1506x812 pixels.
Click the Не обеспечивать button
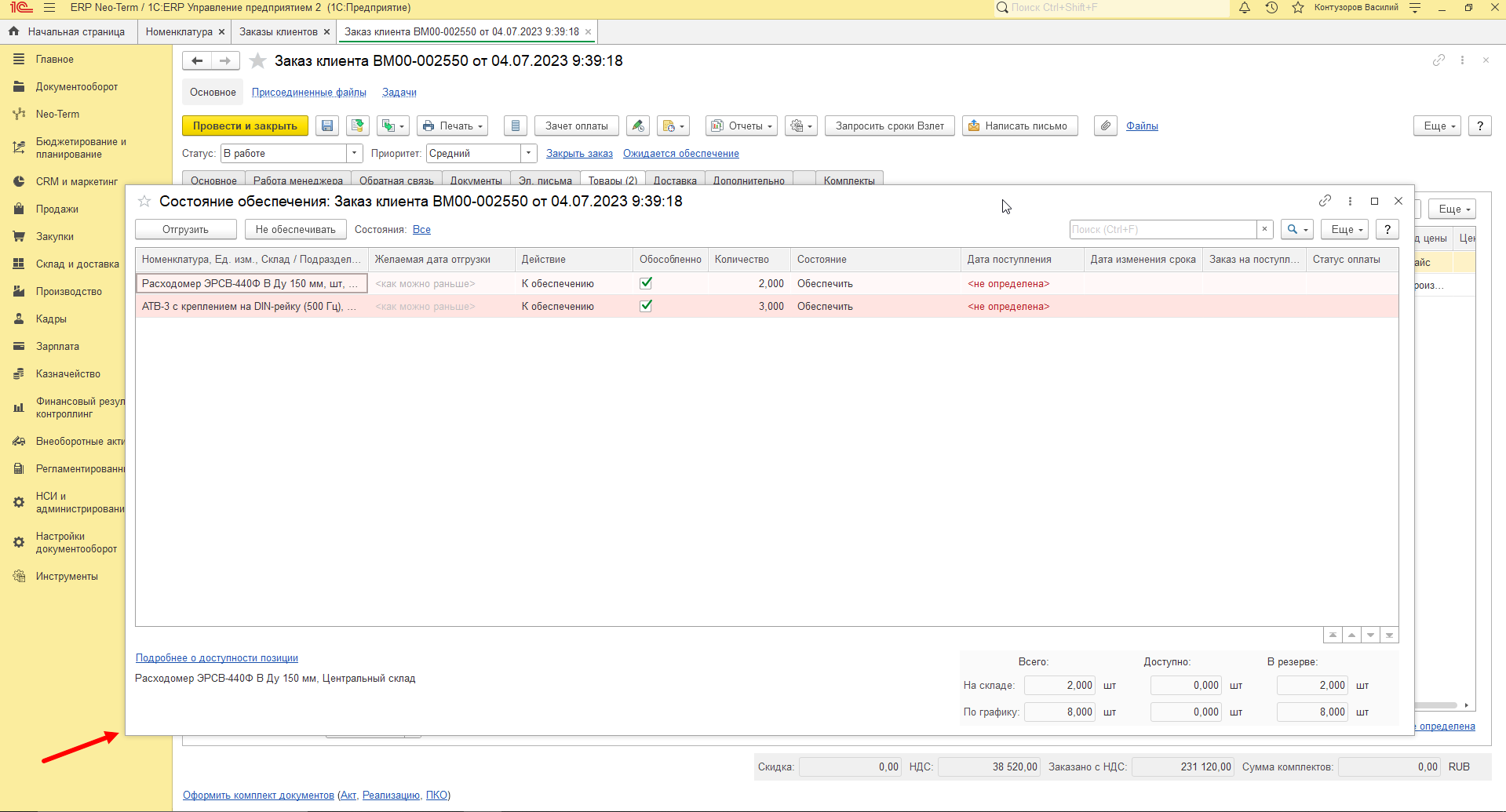pos(296,229)
